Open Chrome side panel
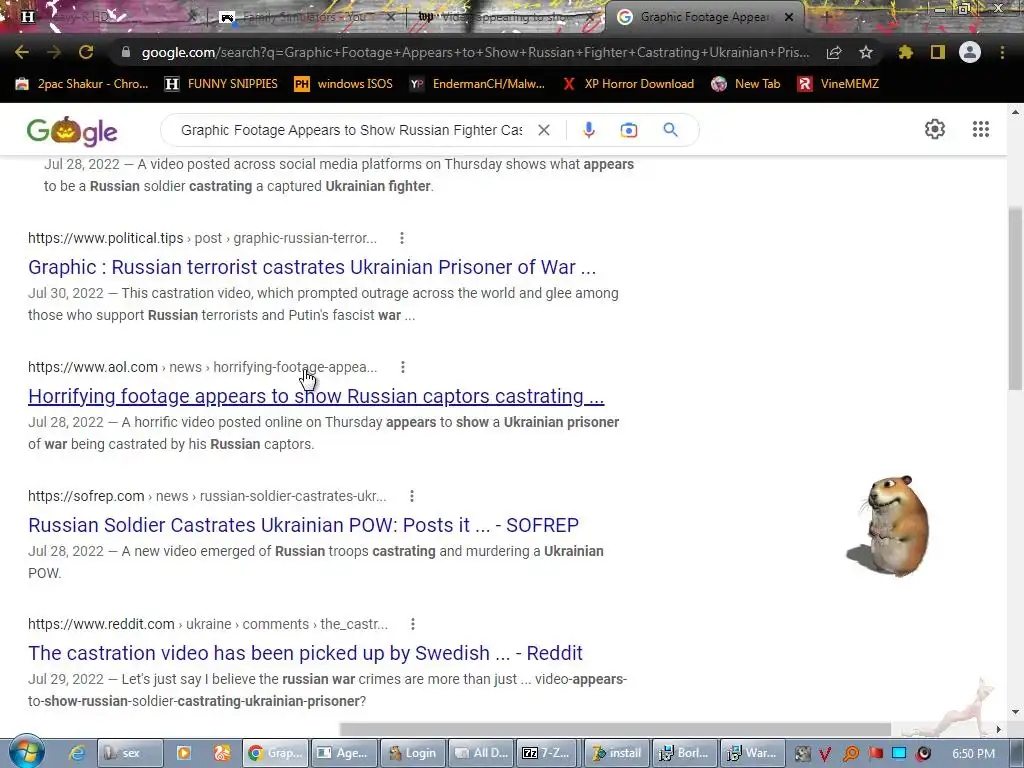Image resolution: width=1024 pixels, height=768 pixels. pyautogui.click(x=938, y=52)
